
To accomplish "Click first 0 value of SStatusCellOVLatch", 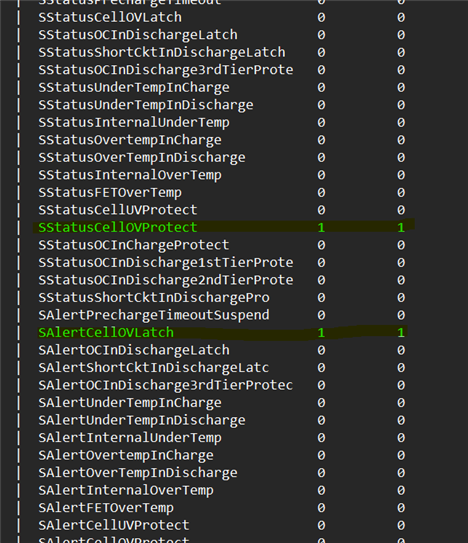I will coord(321,17).
